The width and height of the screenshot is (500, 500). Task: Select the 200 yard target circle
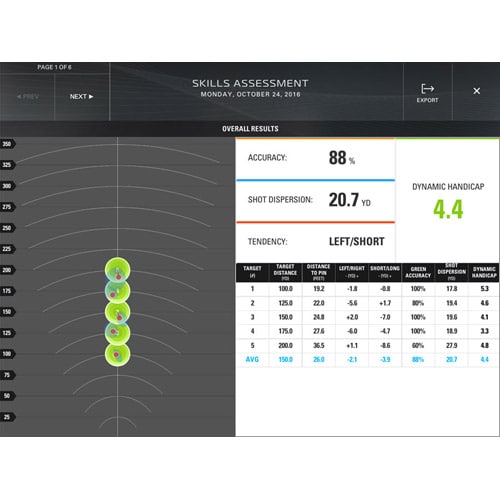click(118, 270)
